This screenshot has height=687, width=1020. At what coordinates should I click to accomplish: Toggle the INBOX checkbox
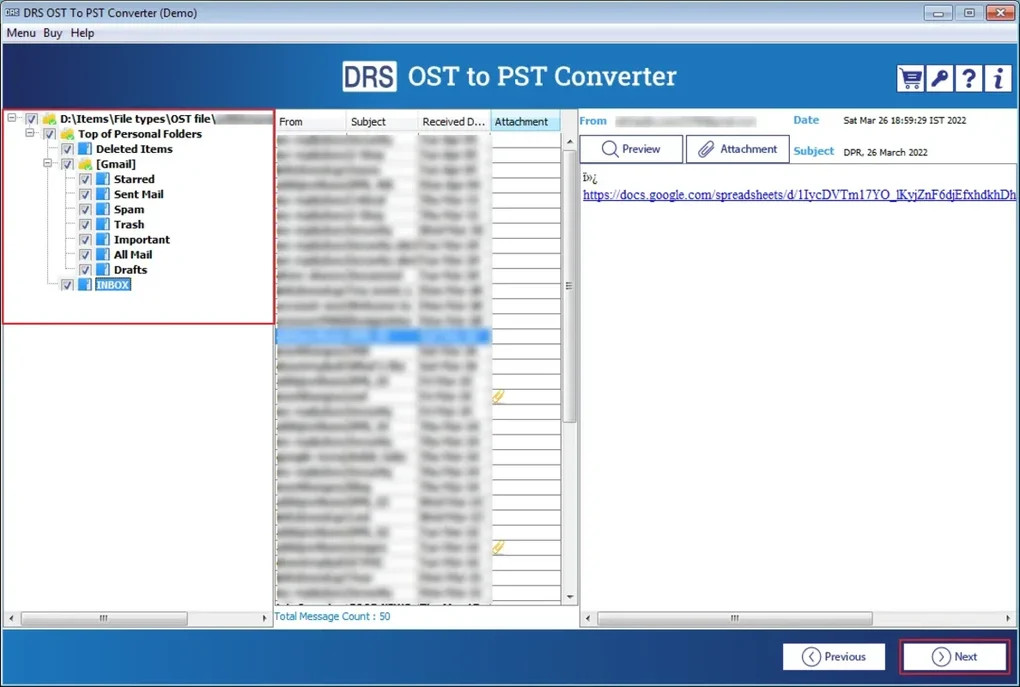67,285
